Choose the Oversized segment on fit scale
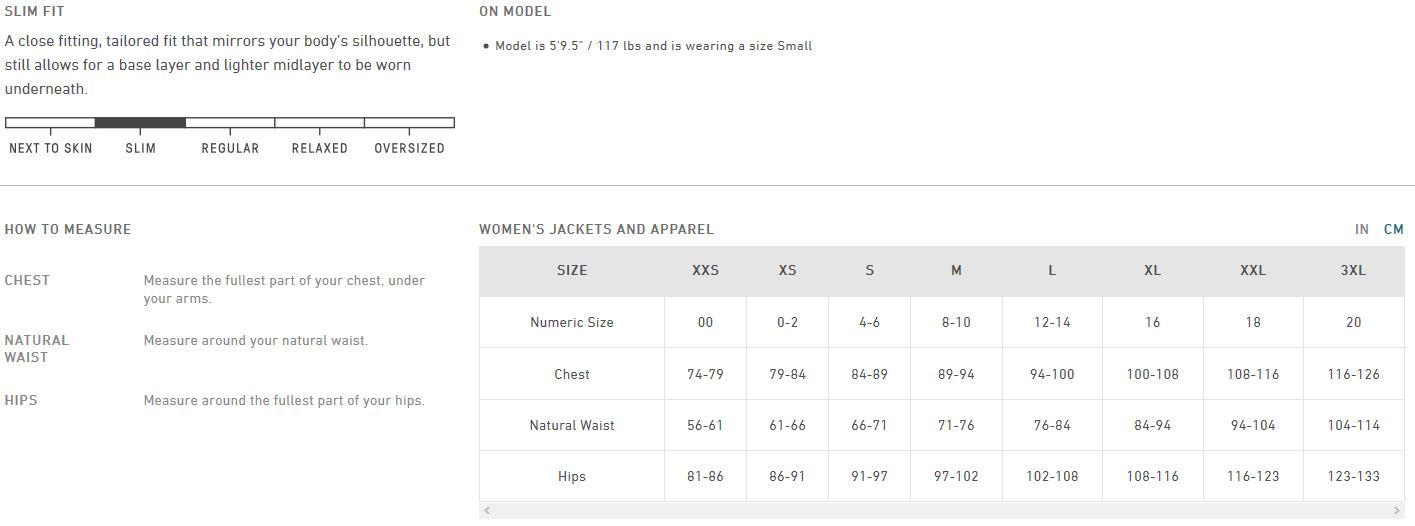The height and width of the screenshot is (526, 1415). 409,123
